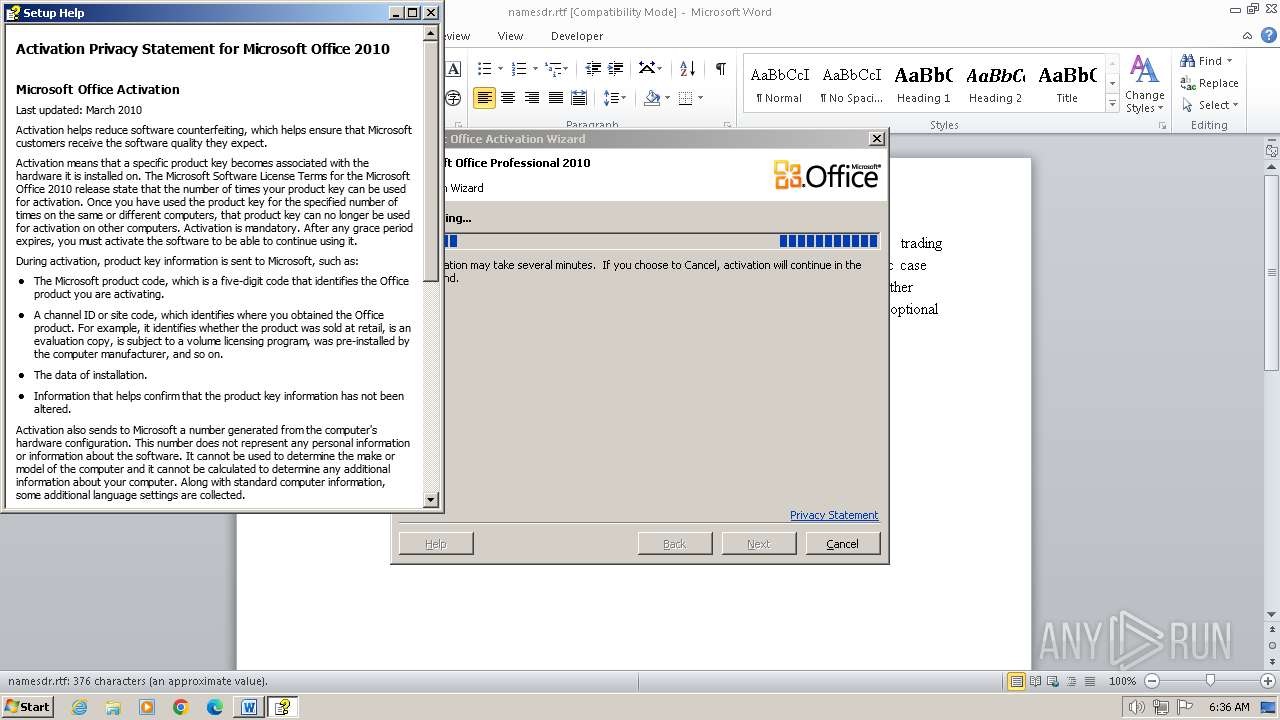This screenshot has height=720, width=1280.
Task: Apply the Heading 2 style
Action: (x=995, y=83)
